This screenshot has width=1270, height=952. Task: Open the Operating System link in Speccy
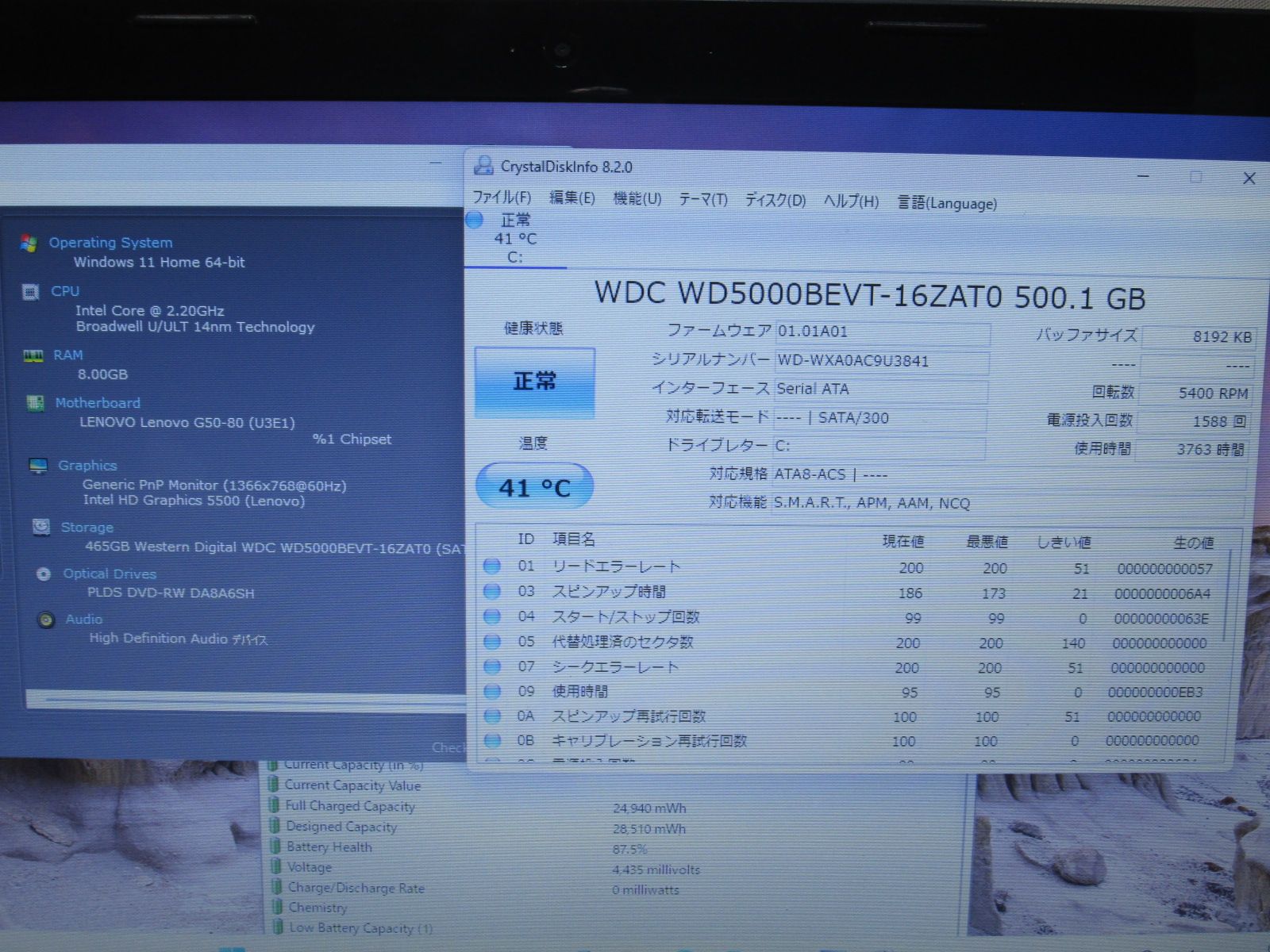(110, 243)
